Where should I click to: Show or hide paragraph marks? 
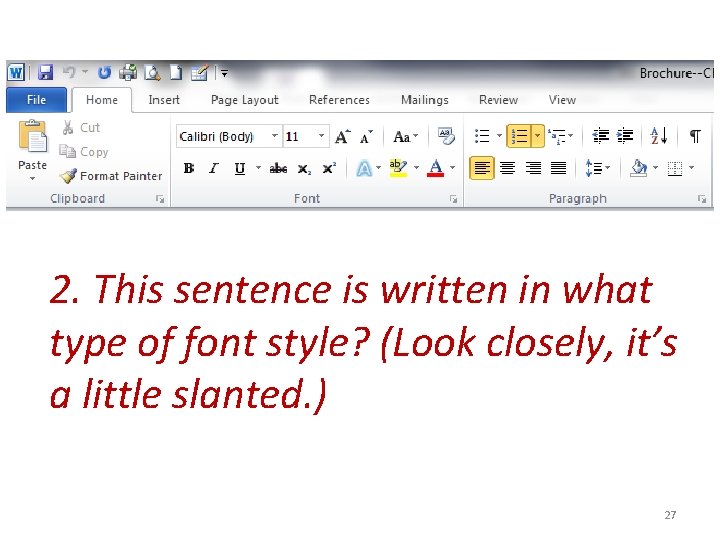click(695, 136)
